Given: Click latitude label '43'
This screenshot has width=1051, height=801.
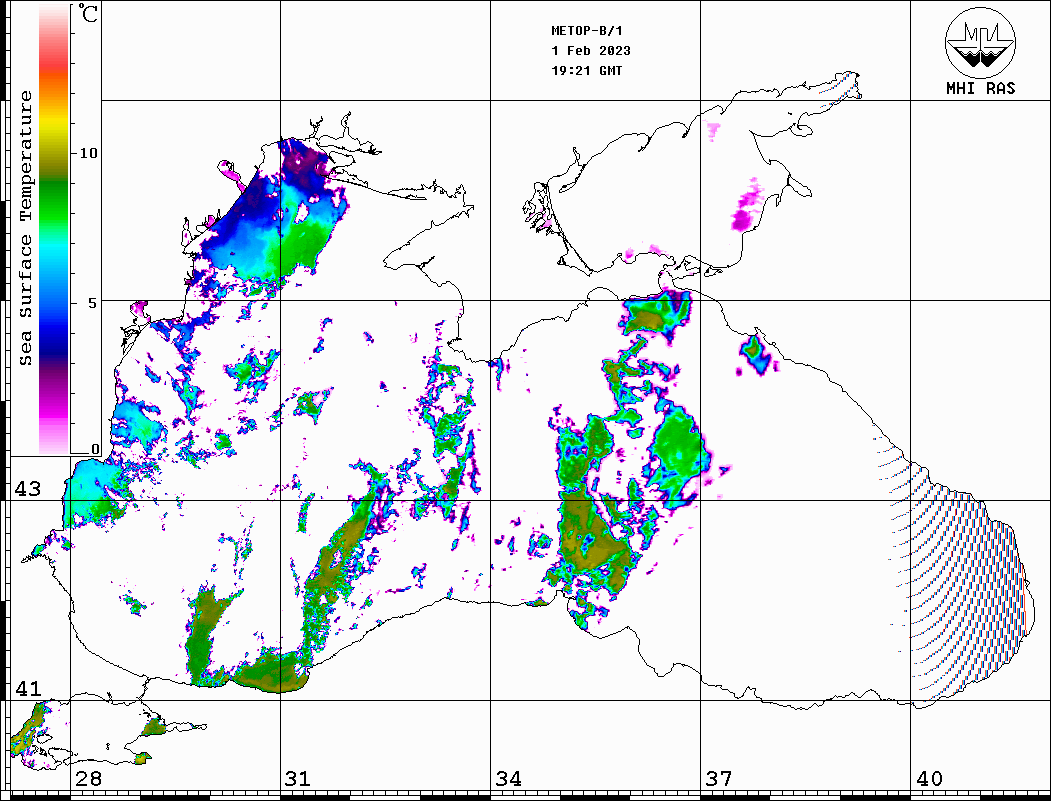Looking at the screenshot, I should pos(27,489).
